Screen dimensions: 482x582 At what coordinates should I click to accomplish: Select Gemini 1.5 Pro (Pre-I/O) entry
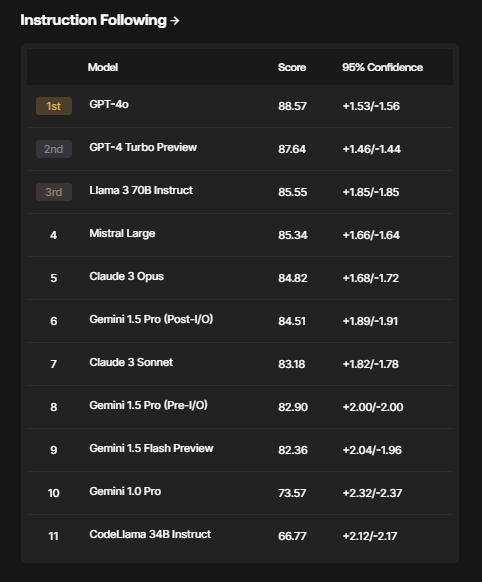click(148, 405)
